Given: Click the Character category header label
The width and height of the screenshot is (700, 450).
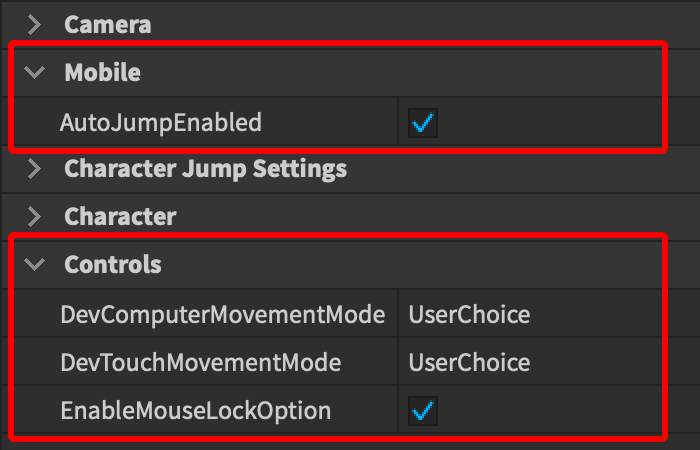Looking at the screenshot, I should click(120, 216).
